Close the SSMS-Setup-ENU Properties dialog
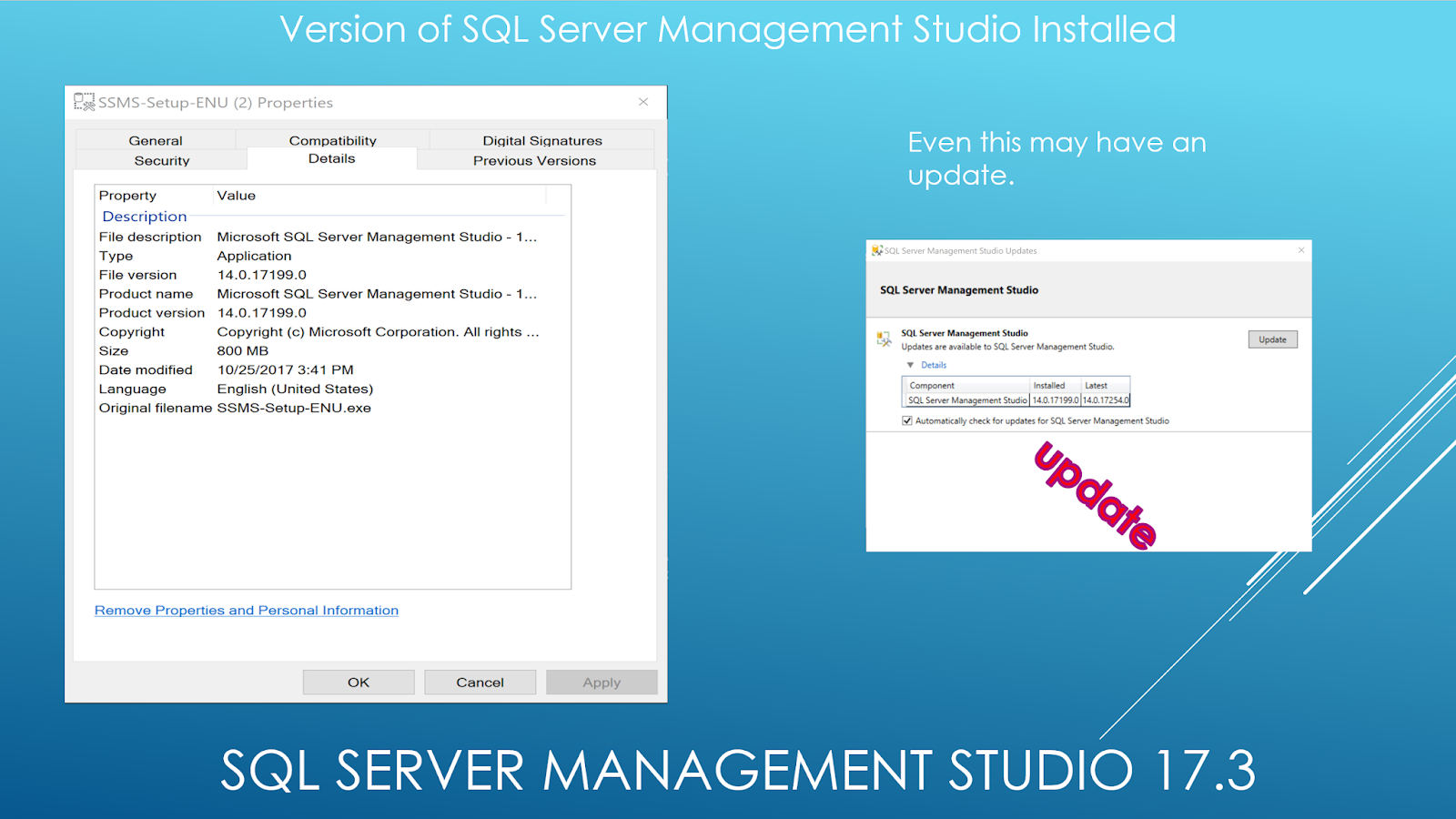 (x=643, y=102)
